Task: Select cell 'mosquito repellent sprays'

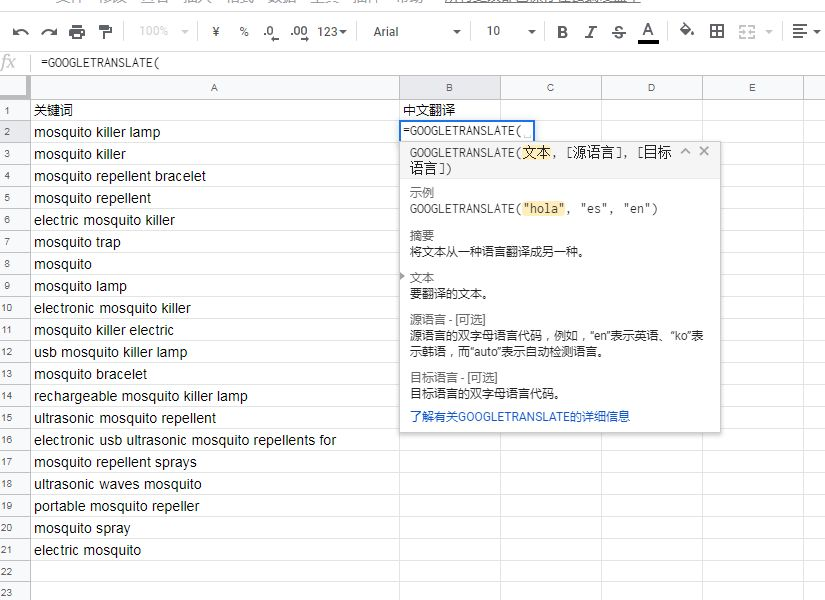Action: pyautogui.click(x=215, y=462)
